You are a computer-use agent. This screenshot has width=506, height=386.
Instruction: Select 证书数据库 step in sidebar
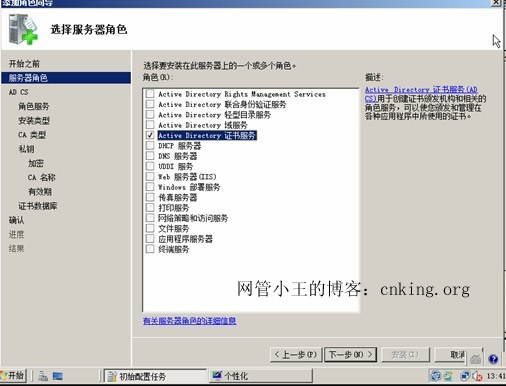coord(38,206)
